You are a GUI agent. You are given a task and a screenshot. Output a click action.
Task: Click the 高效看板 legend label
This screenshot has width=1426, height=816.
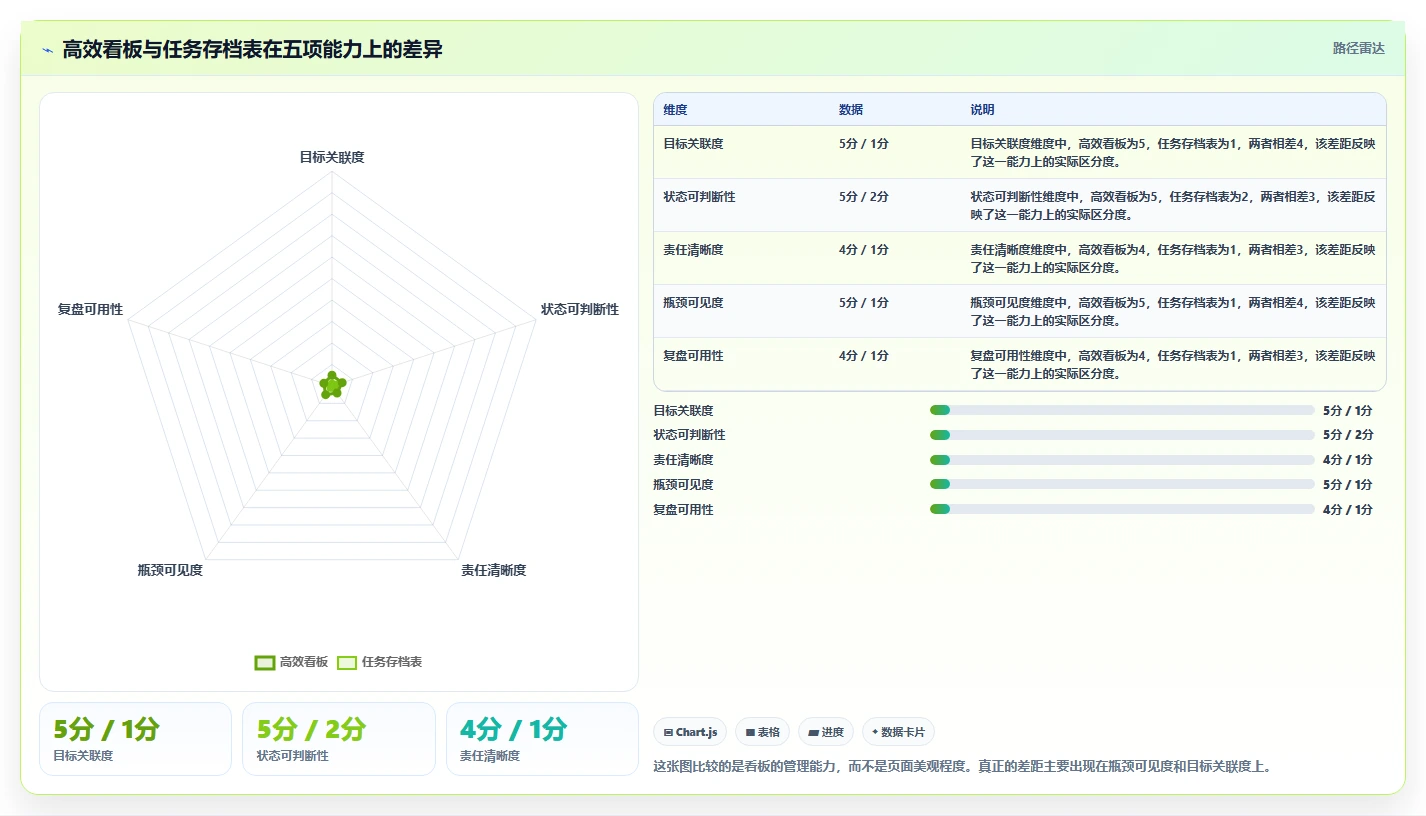[x=304, y=662]
